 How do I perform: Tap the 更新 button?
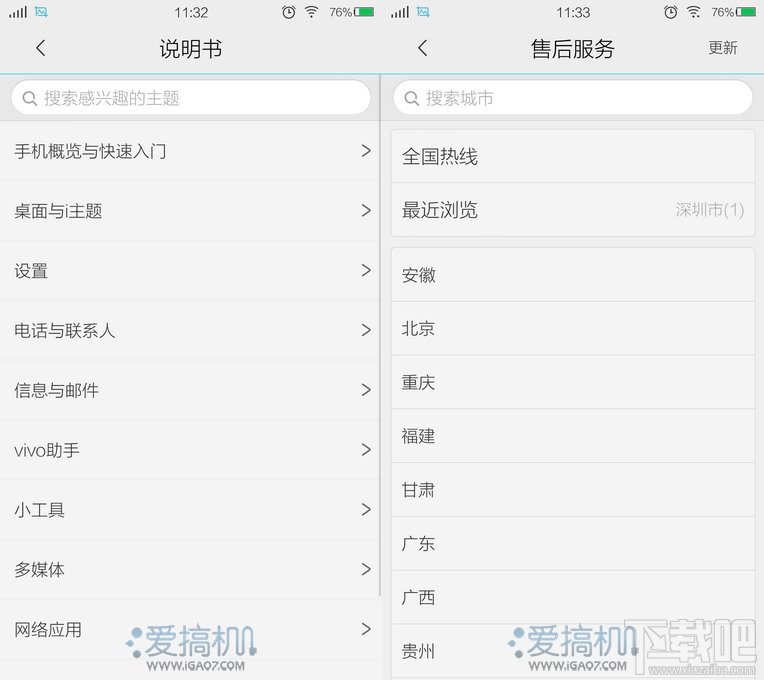click(x=723, y=48)
